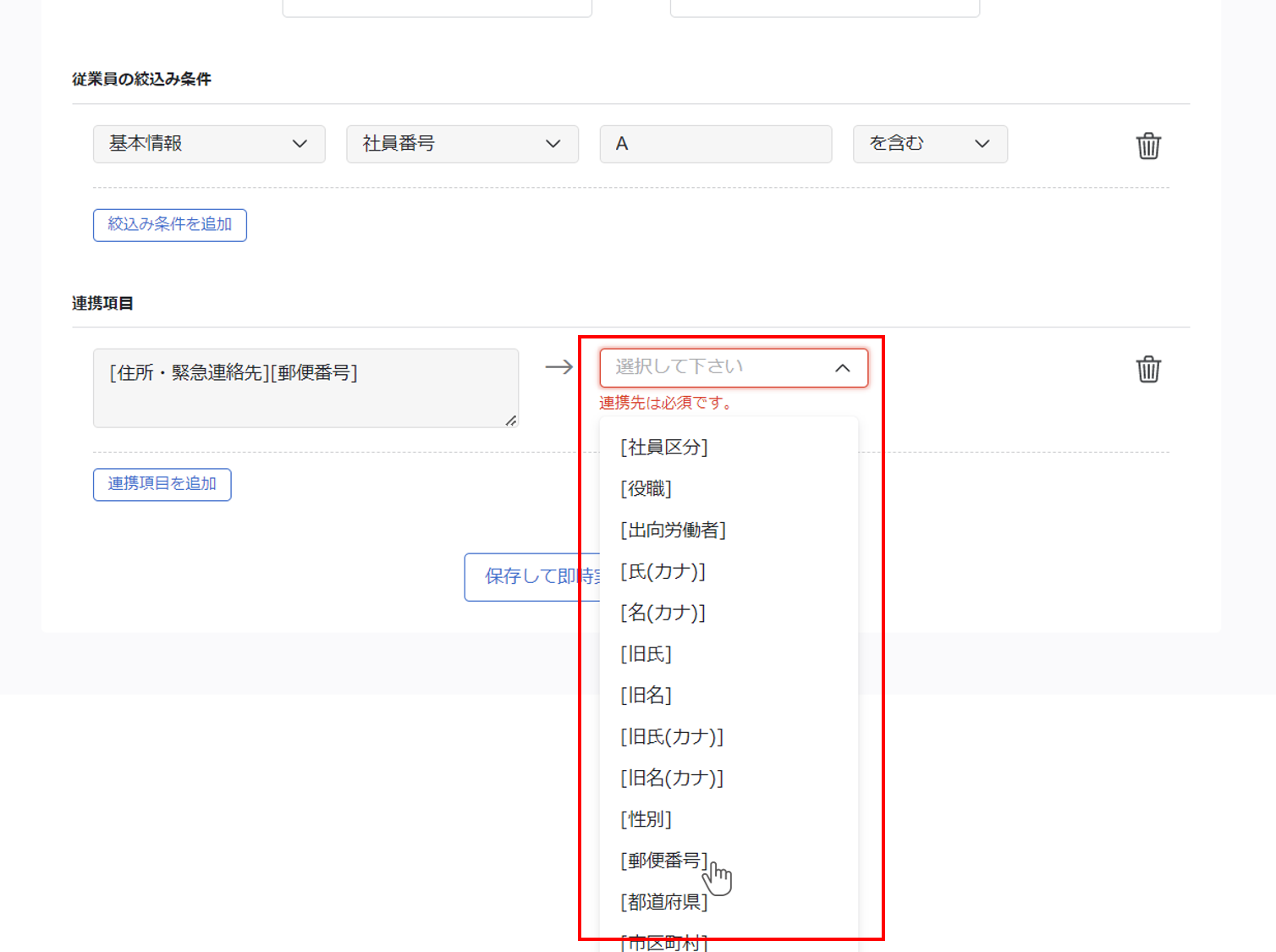The width and height of the screenshot is (1276, 952).
Task: Click the 連携項目を追加 button
Action: [162, 484]
